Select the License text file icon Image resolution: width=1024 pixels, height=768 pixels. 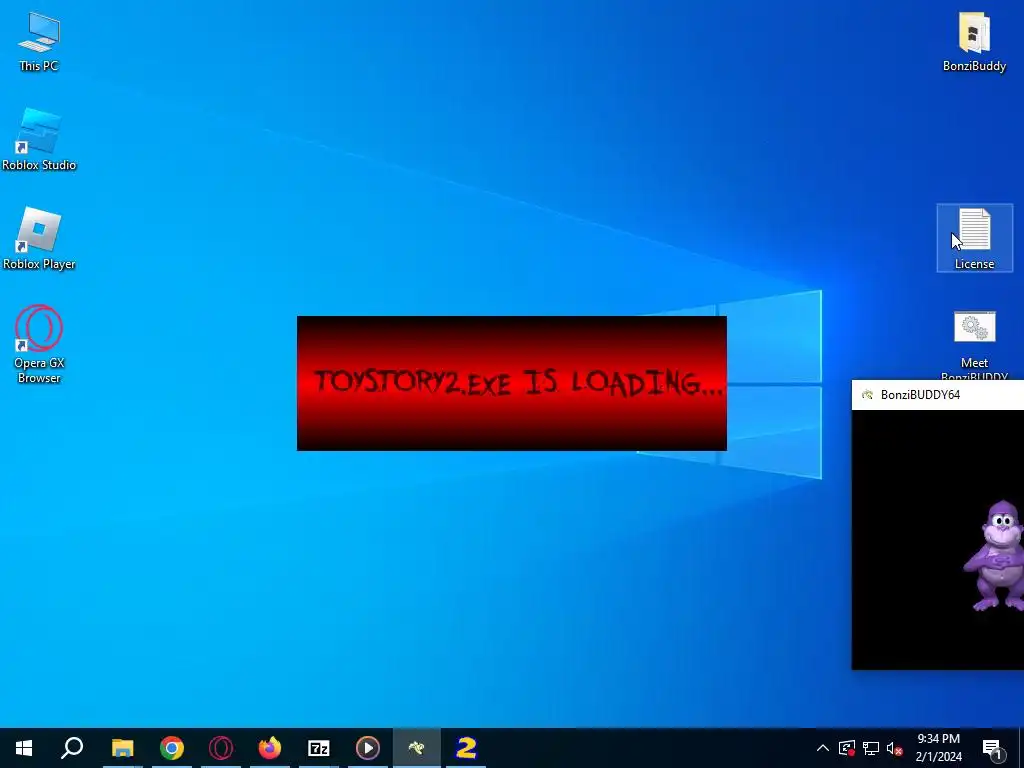tap(974, 238)
